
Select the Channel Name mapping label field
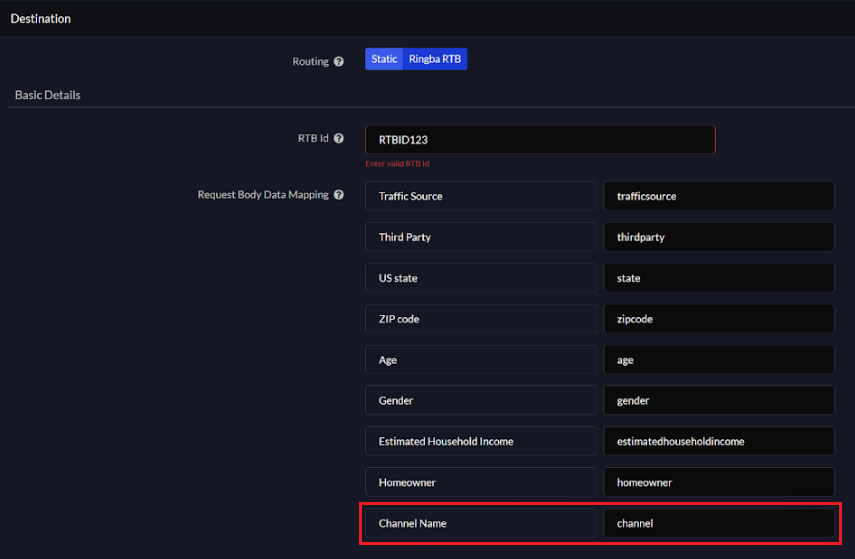(480, 523)
